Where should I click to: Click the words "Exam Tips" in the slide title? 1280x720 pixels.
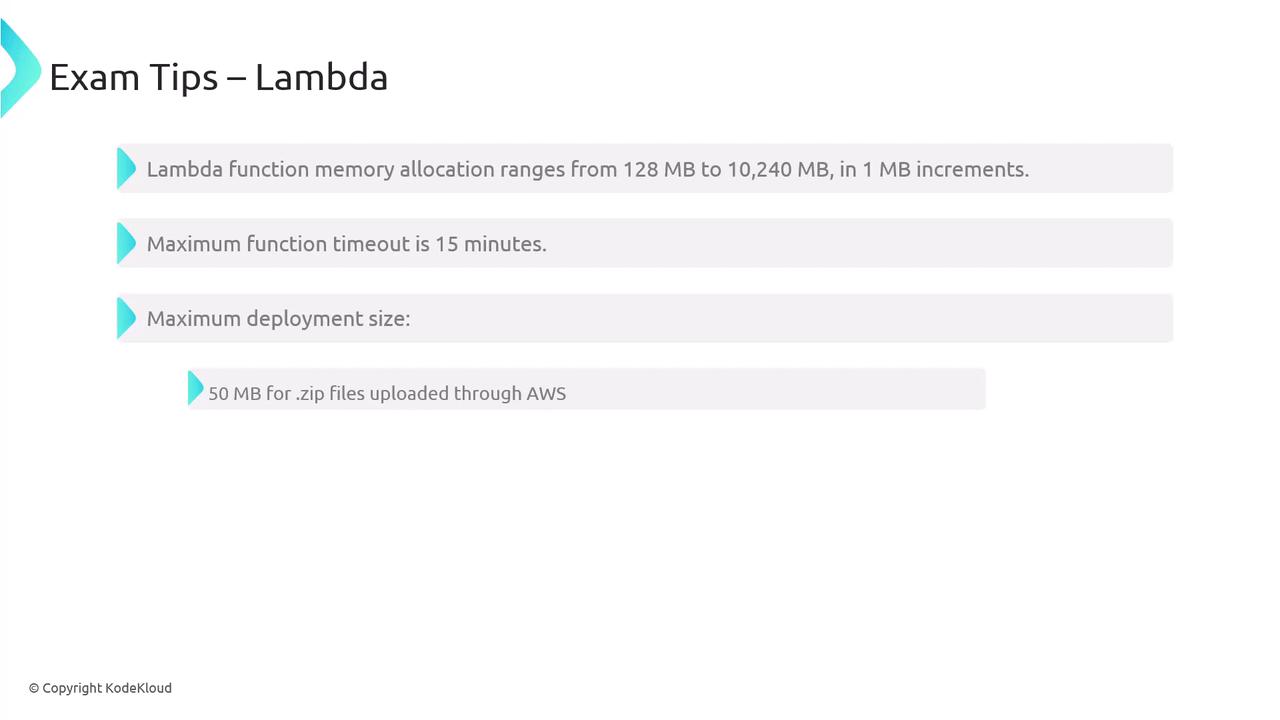coord(133,77)
